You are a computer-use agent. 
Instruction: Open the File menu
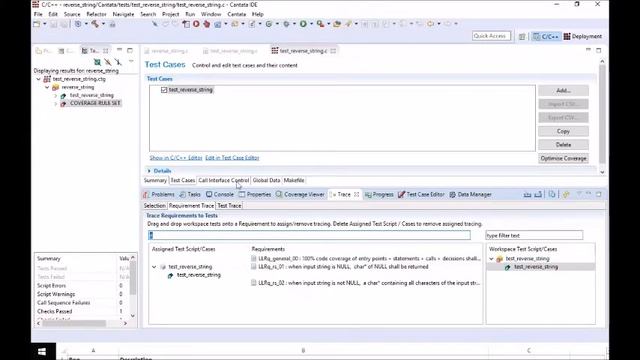point(38,14)
